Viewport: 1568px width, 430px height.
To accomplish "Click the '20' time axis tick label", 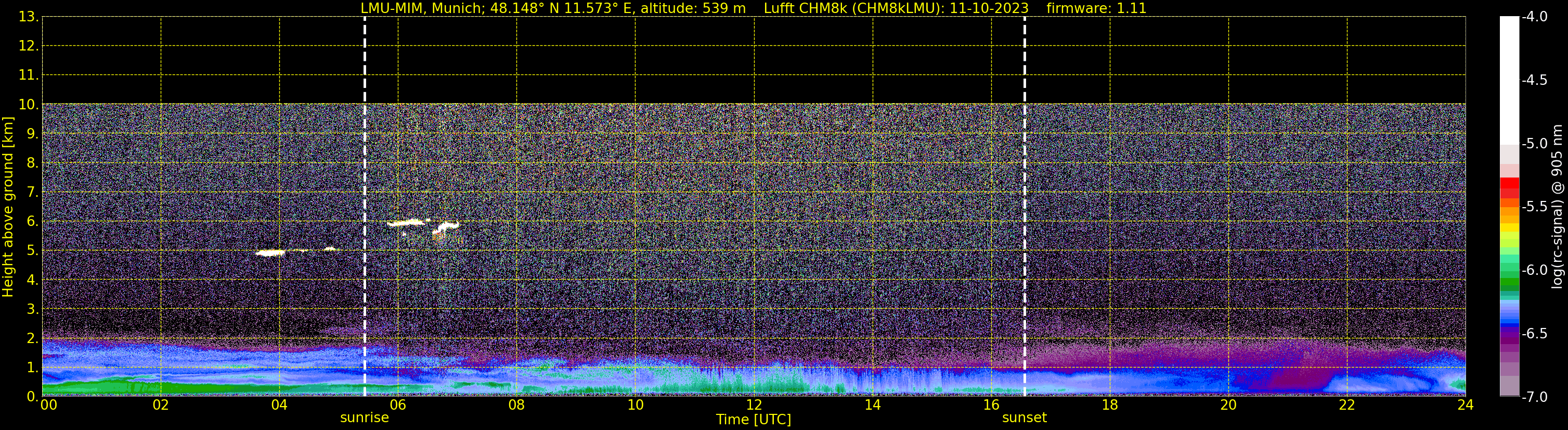I will [x=1228, y=405].
